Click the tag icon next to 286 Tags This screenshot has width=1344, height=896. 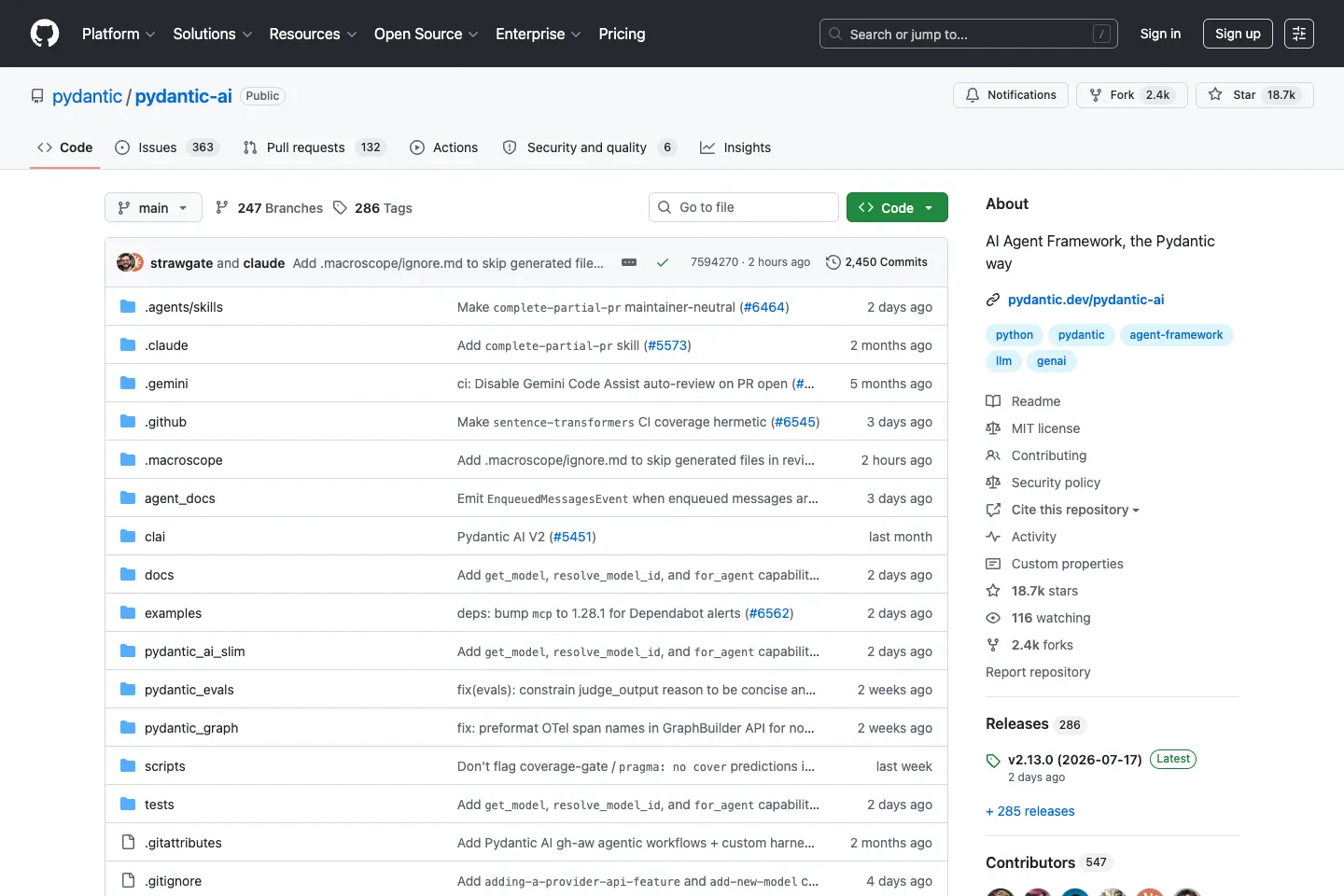click(x=340, y=208)
